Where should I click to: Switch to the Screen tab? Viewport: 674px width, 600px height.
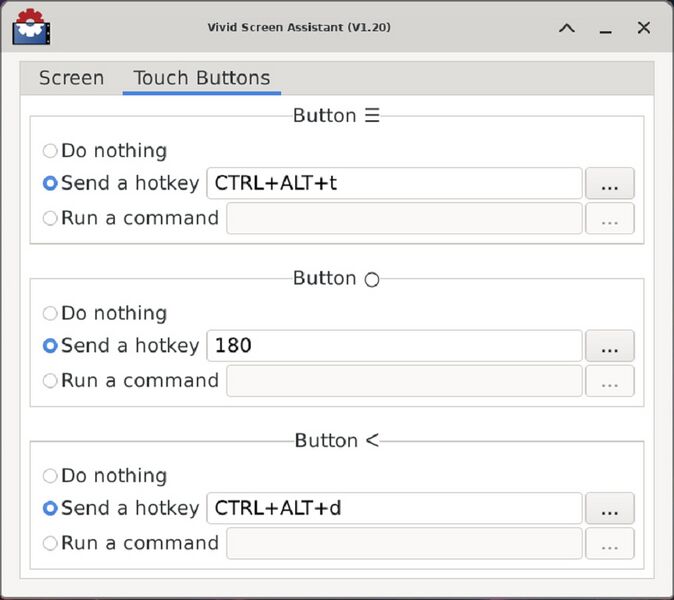(71, 78)
